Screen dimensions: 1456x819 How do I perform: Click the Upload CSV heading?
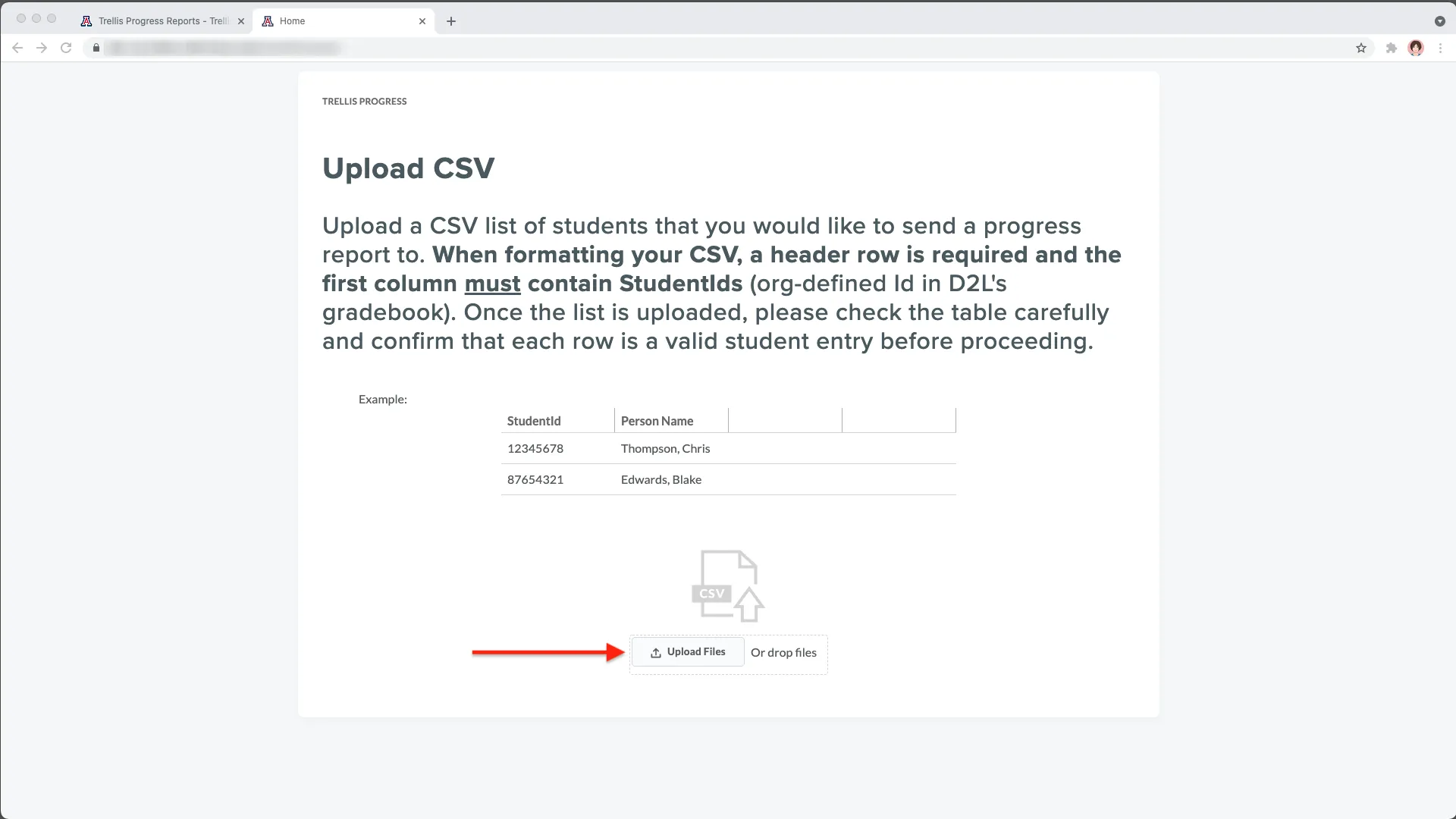pyautogui.click(x=409, y=168)
